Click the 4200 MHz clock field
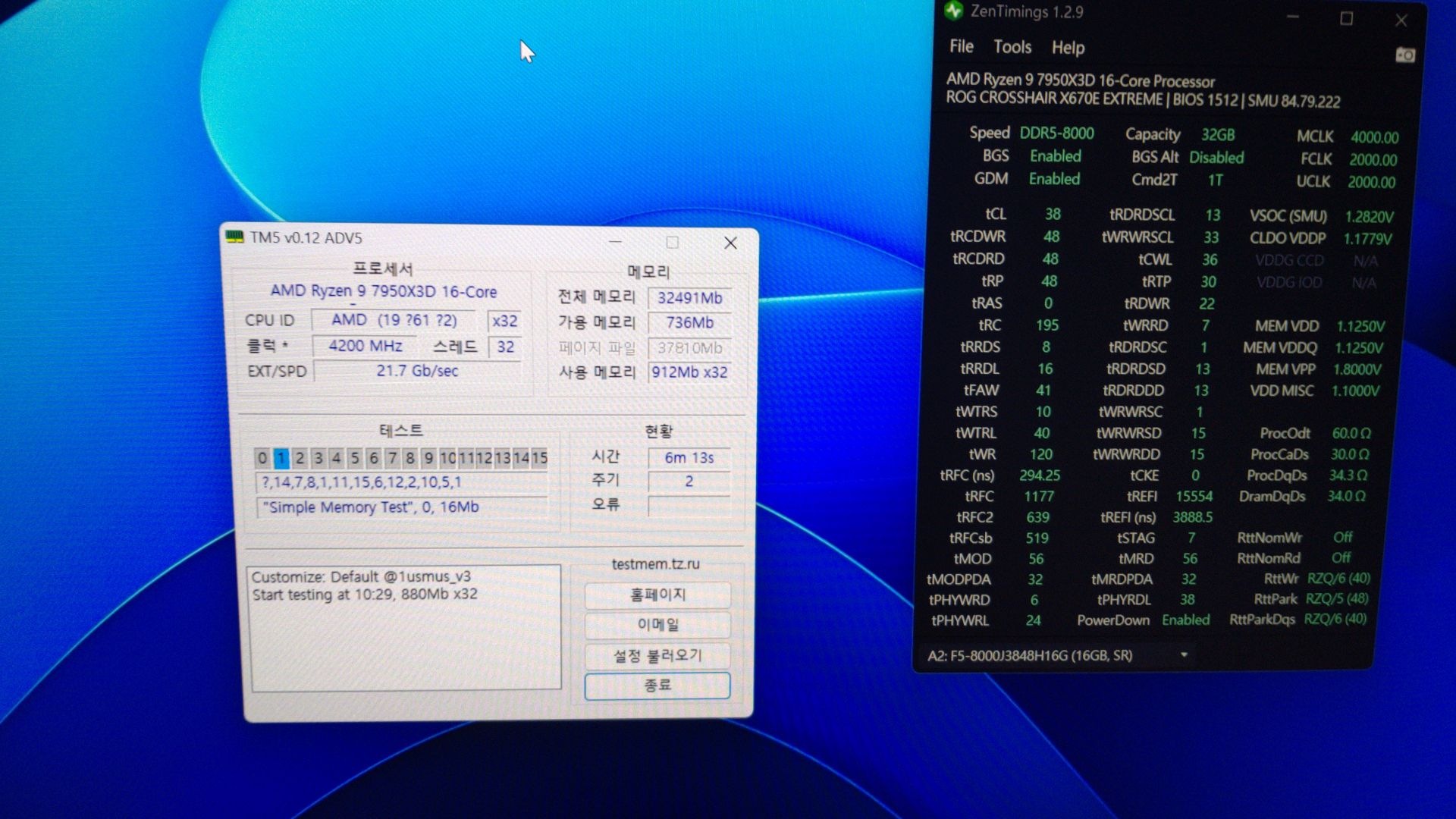This screenshot has height=819, width=1456. (366, 346)
